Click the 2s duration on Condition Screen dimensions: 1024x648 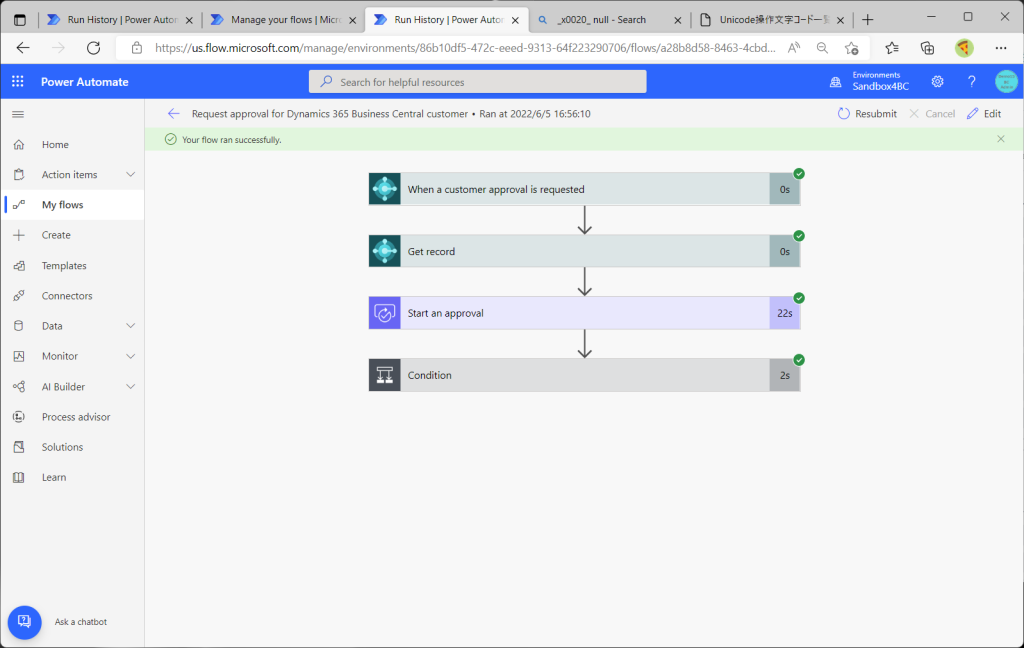pos(785,376)
